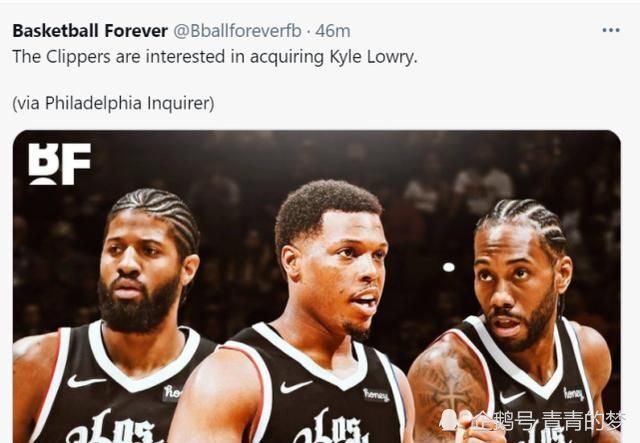This screenshot has width=640, height=443.
Task: Click honey sponsor patch on right jersey
Action: click(573, 394)
